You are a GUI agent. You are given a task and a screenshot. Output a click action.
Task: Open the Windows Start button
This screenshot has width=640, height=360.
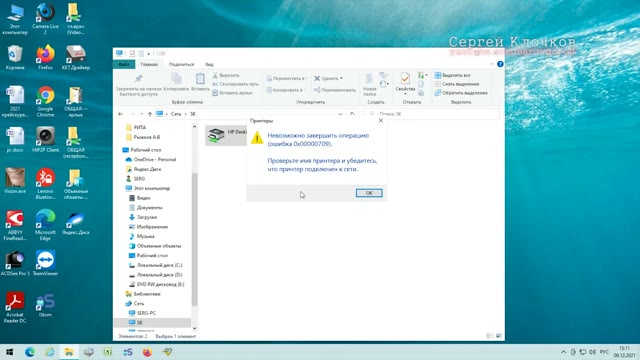pyautogui.click(x=9, y=352)
